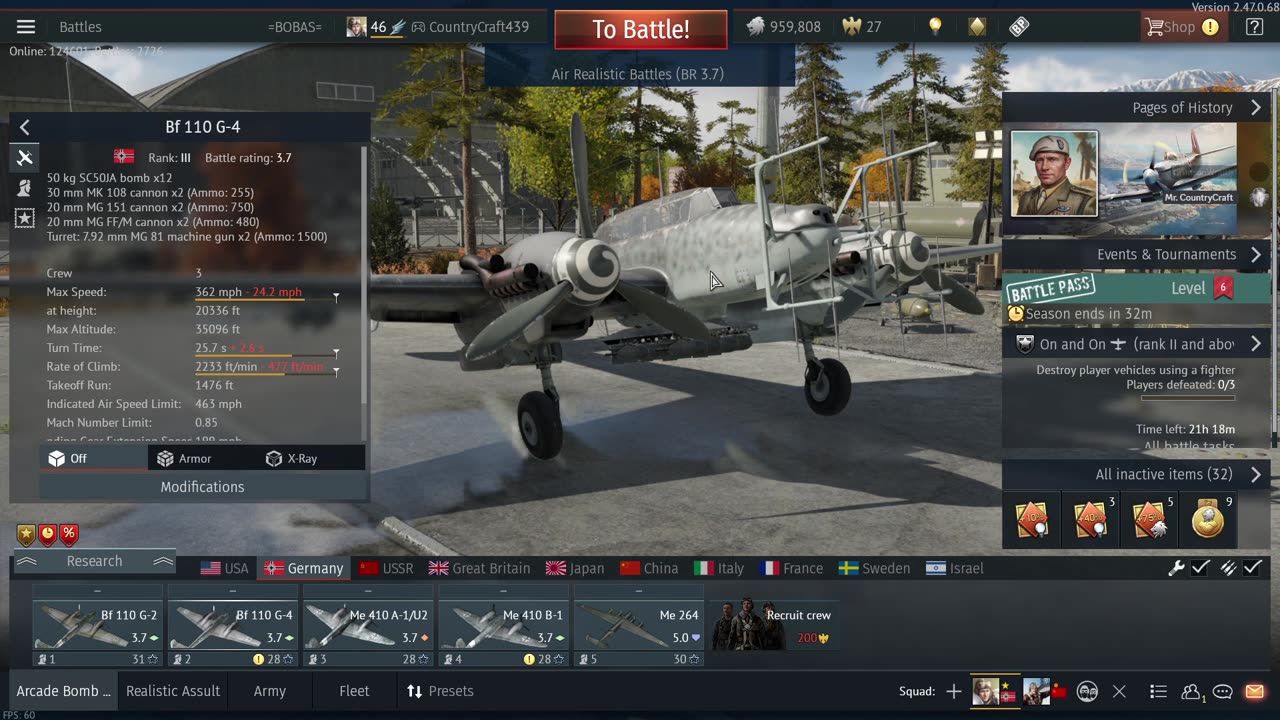This screenshot has width=1280, height=720.
Task: Open the Battle Pass BP icon
Action: 1019,27
